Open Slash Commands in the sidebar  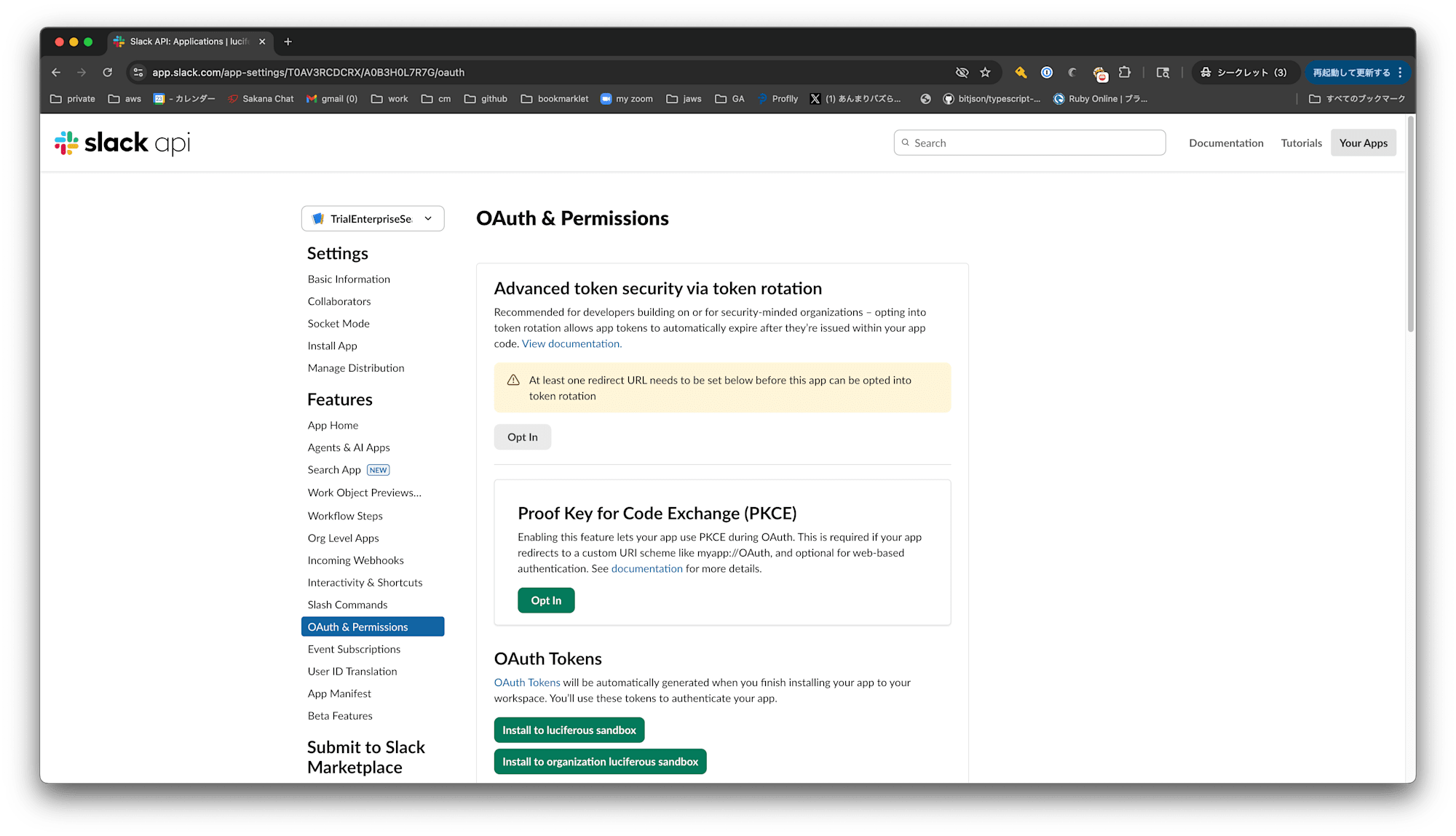(347, 605)
